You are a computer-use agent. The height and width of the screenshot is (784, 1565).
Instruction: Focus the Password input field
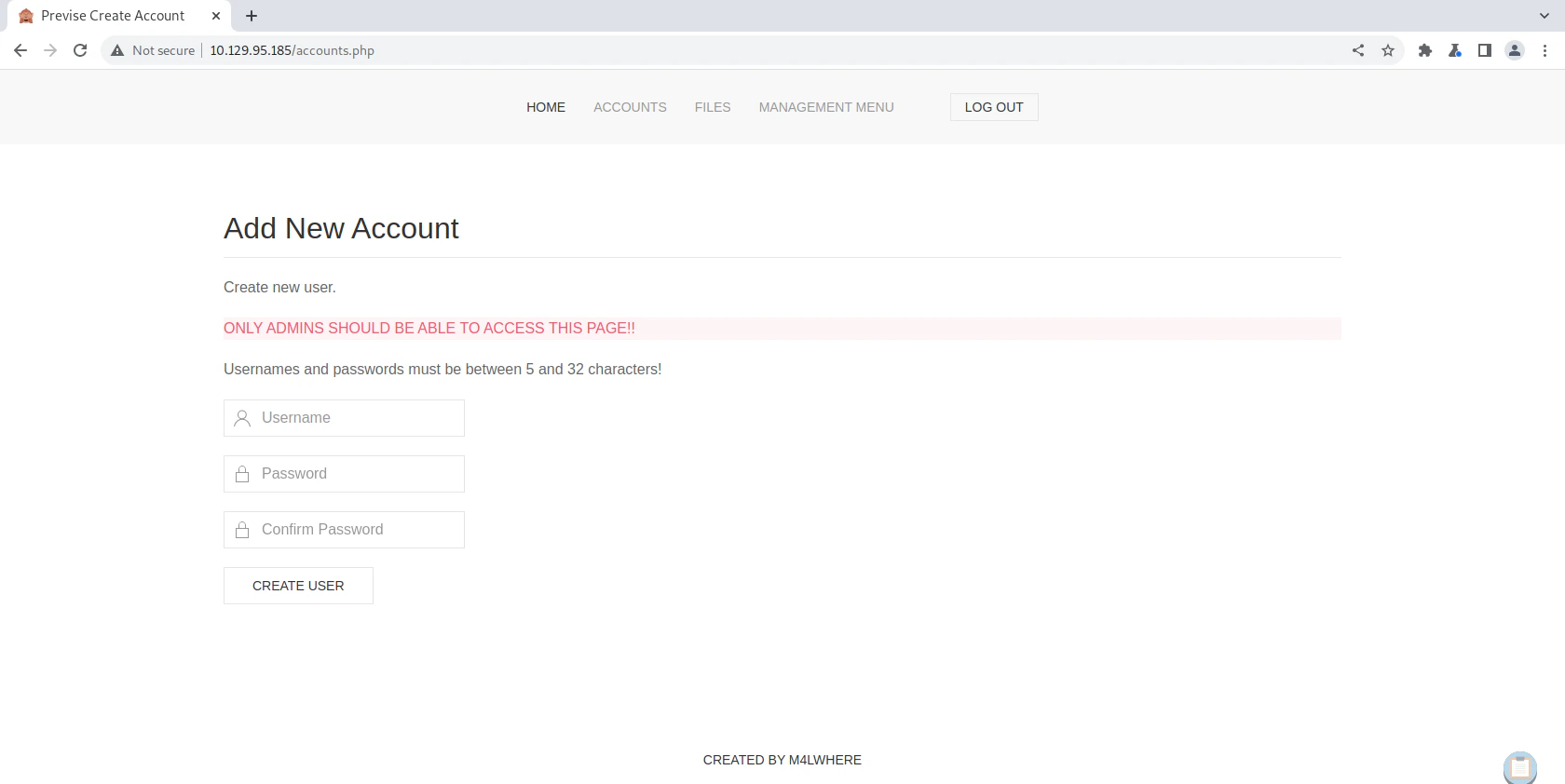(344, 474)
